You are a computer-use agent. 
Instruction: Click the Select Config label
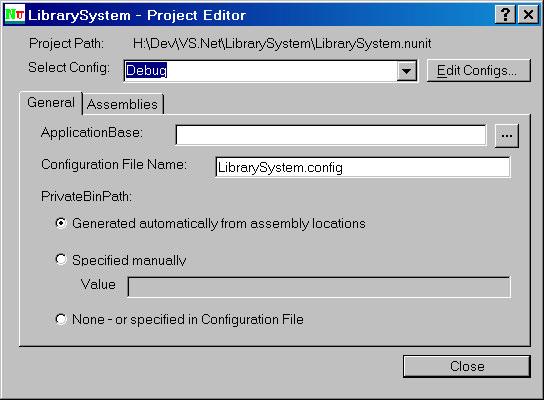coord(69,67)
